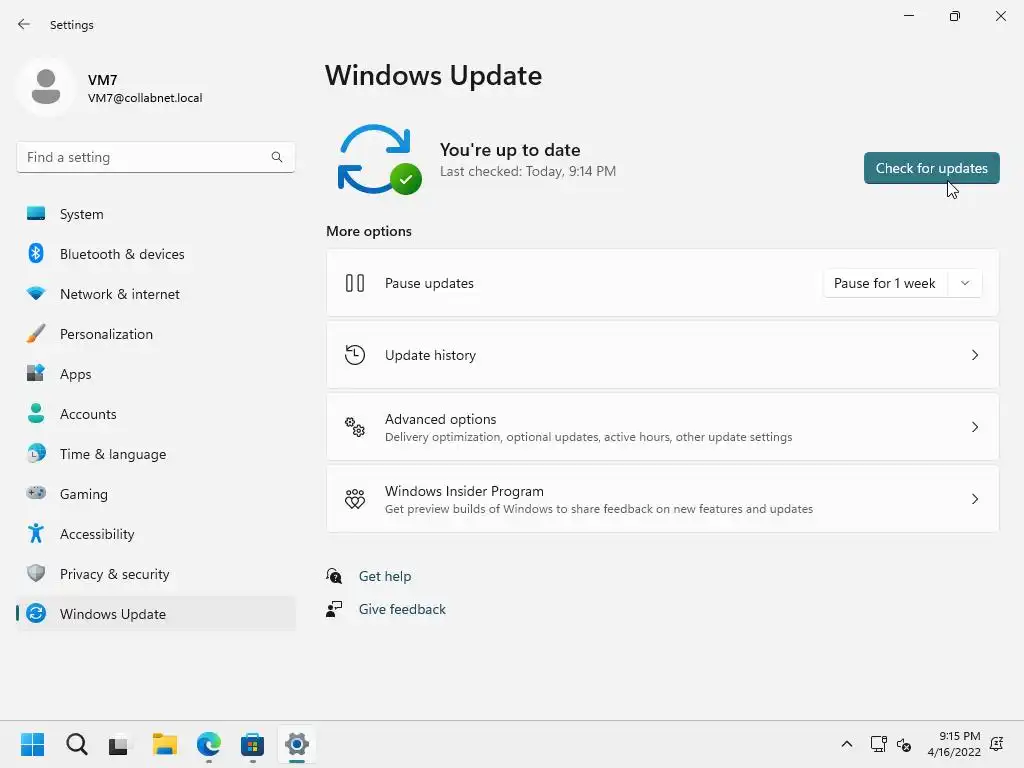Click the taskbar clock showing 9:15 PM
The width and height of the screenshot is (1024, 768).
pyautogui.click(x=954, y=744)
